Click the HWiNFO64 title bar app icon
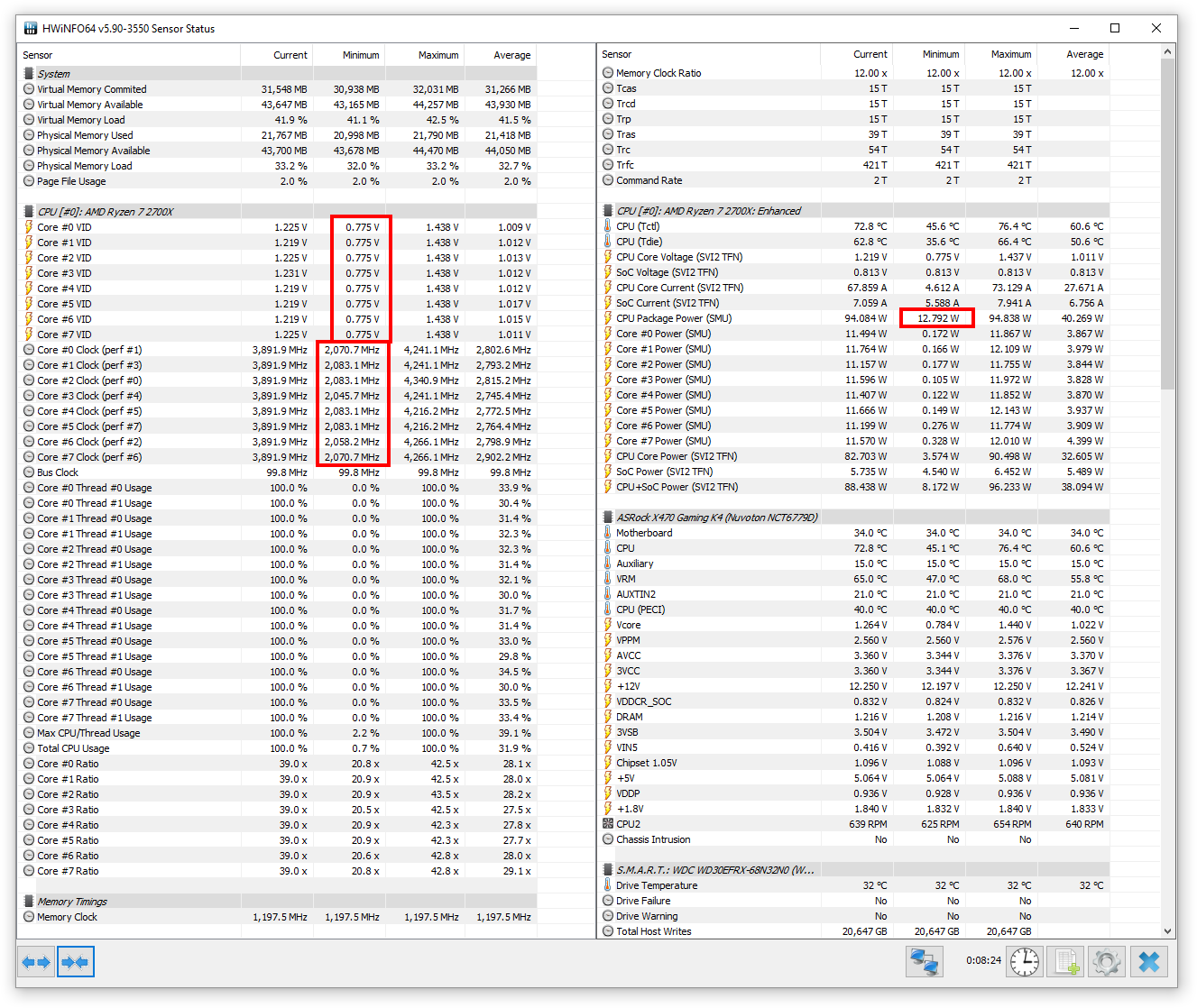The height and width of the screenshot is (1008, 1197). (x=30, y=29)
